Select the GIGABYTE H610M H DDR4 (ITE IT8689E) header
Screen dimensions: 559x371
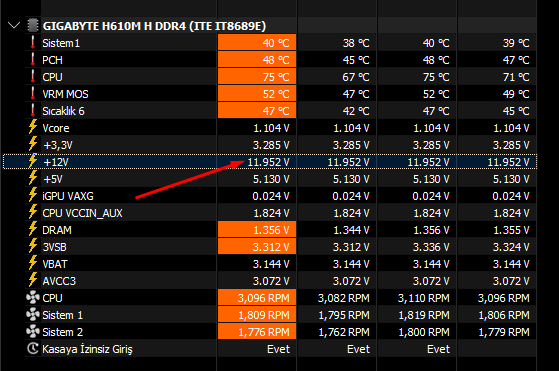(x=154, y=26)
